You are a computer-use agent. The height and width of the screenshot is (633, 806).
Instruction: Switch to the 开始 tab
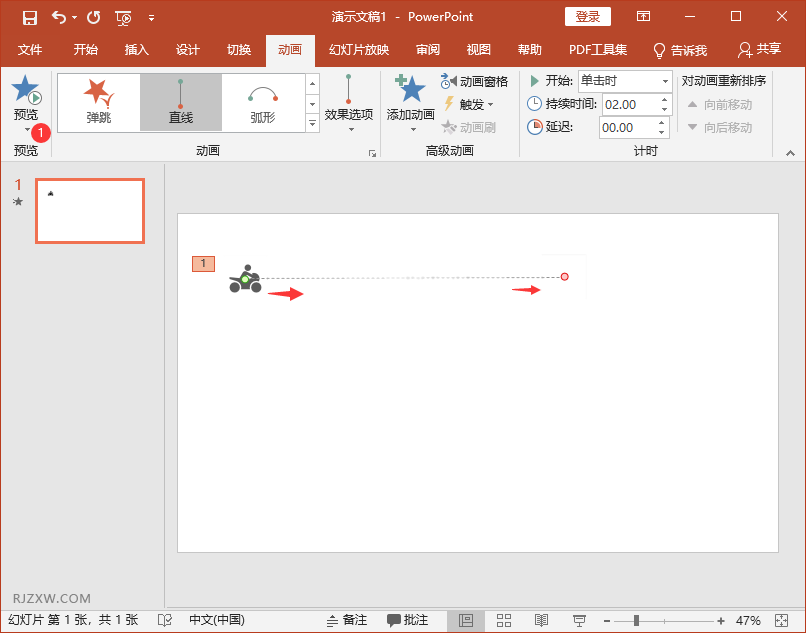[85, 50]
